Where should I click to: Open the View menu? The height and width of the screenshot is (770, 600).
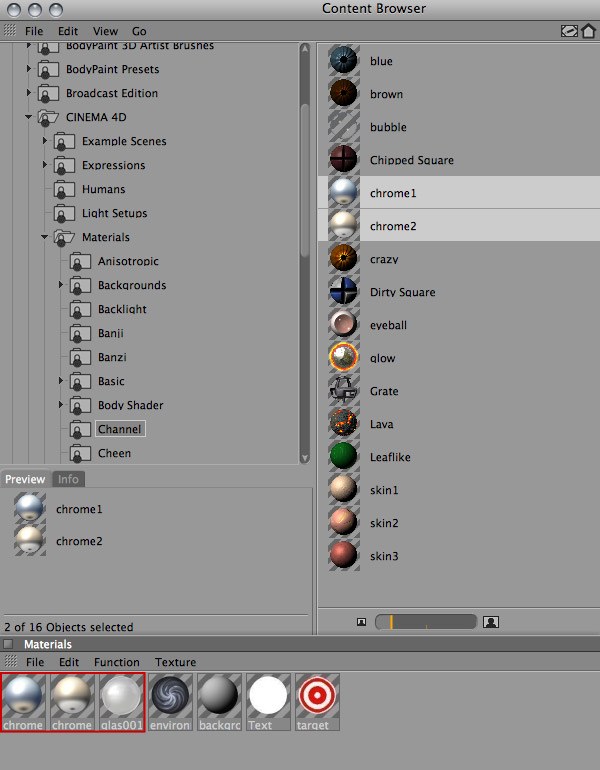click(x=105, y=31)
